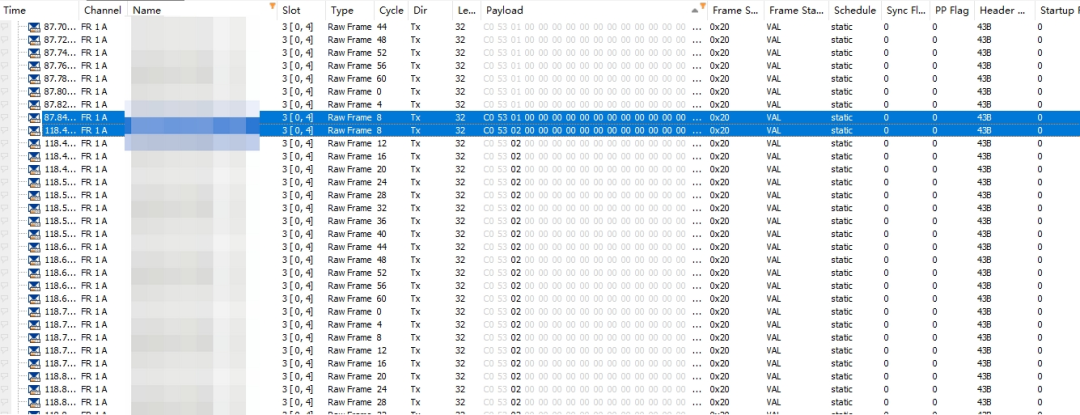Toggle the marker beside the 87.70 row
Viewport: 1080px width, 415px height.
(x=7, y=27)
